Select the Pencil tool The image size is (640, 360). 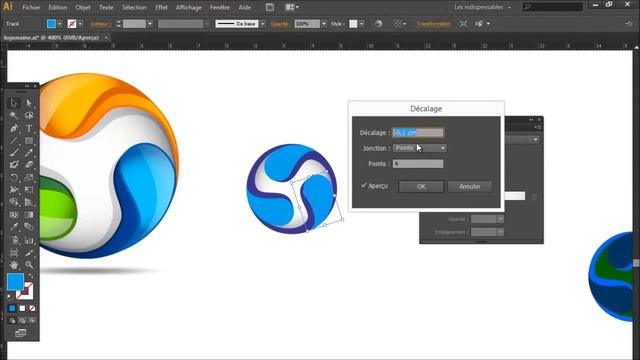click(29, 153)
